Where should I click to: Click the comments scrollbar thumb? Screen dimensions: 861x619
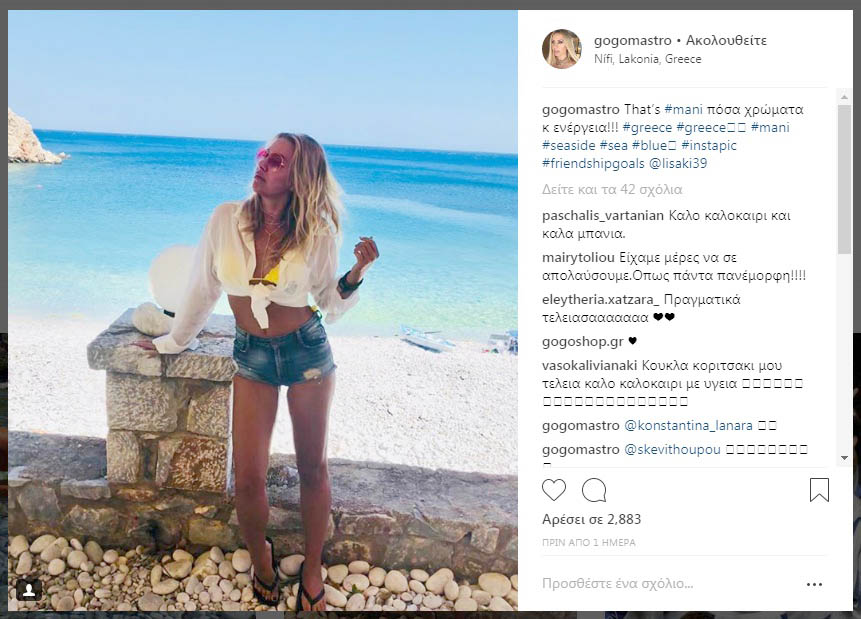844,180
